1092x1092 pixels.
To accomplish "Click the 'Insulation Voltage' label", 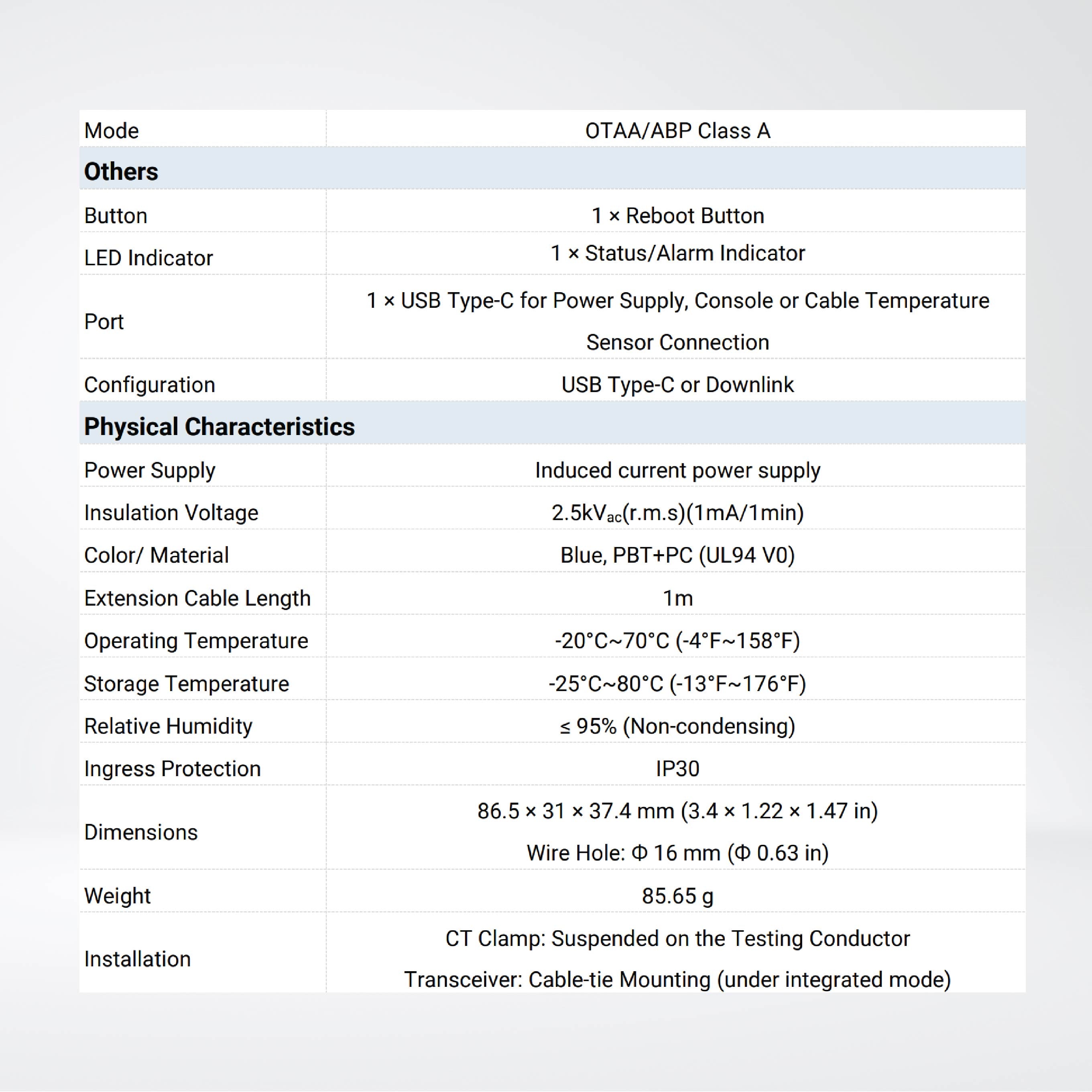I will coord(171,512).
